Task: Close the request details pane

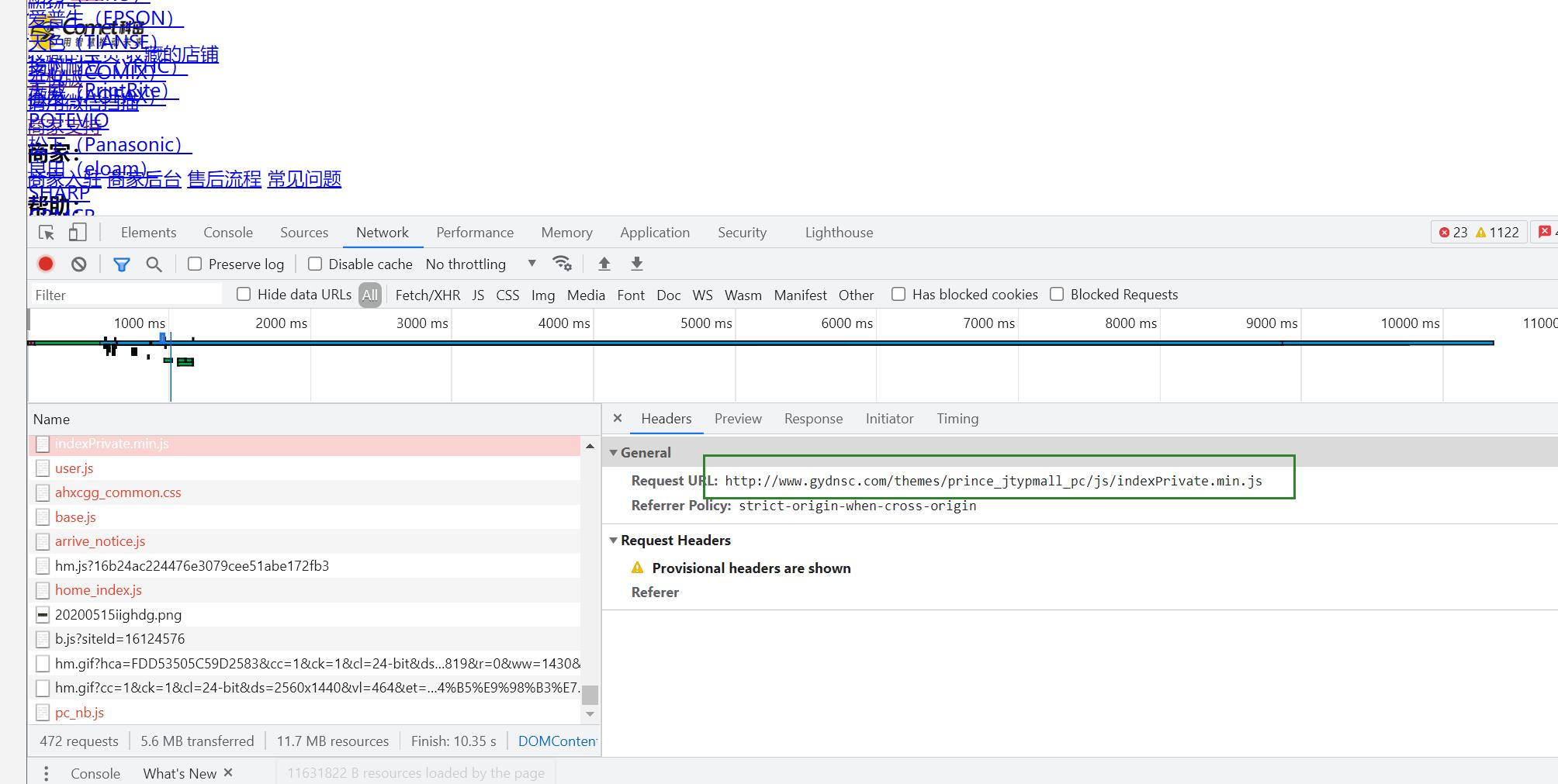Action: (x=618, y=418)
